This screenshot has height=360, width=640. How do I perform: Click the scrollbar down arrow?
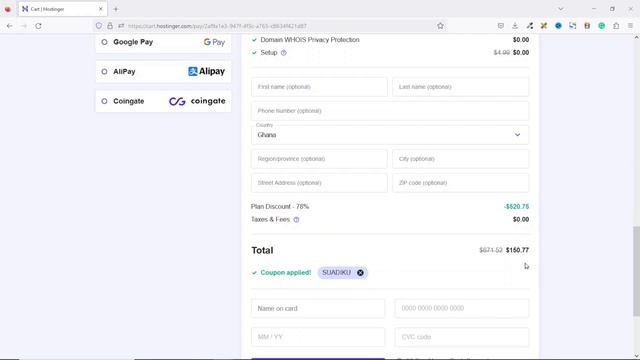pos(636,356)
